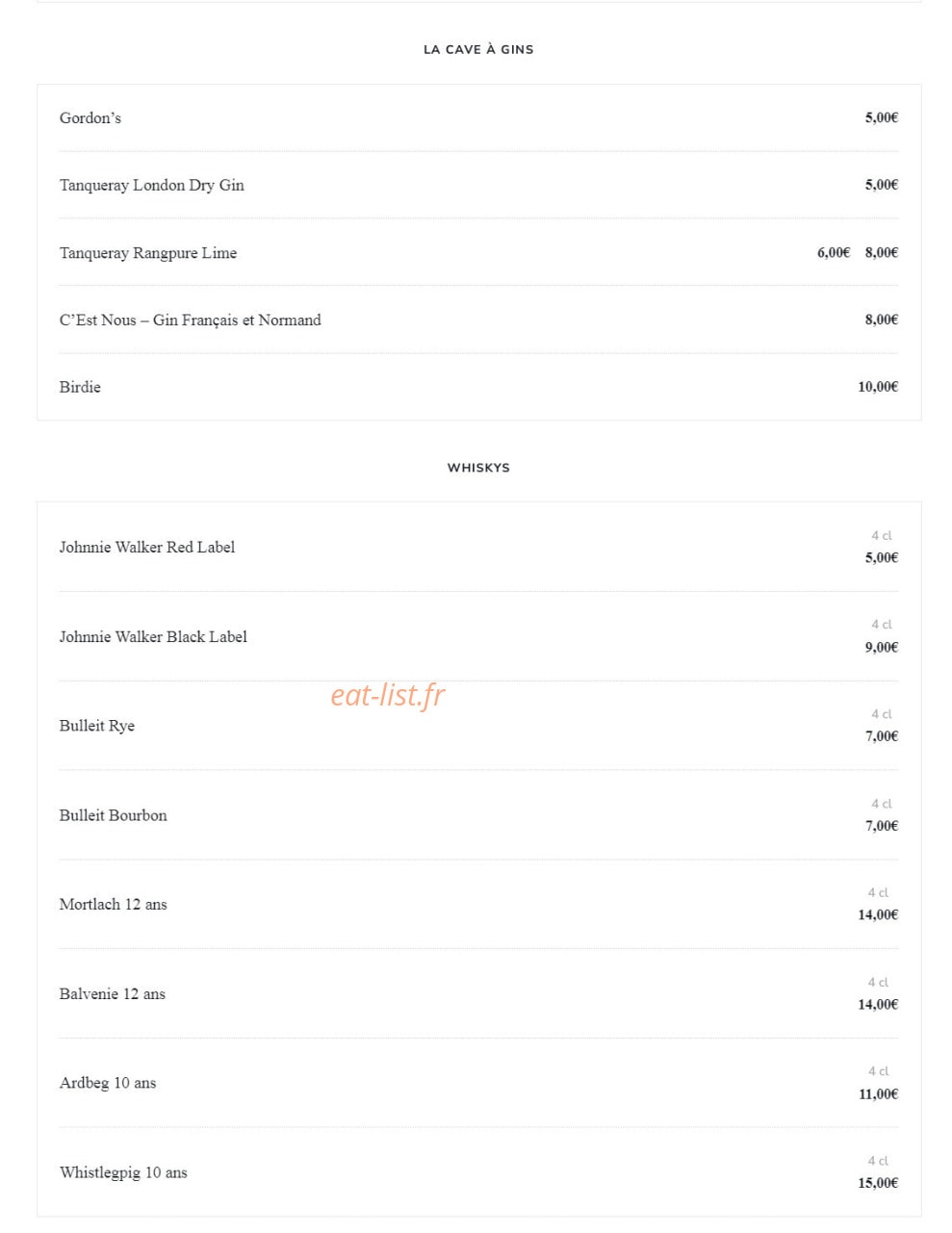Click the Bulleit Rye whisky entry
The width and height of the screenshot is (952, 1233).
97,726
